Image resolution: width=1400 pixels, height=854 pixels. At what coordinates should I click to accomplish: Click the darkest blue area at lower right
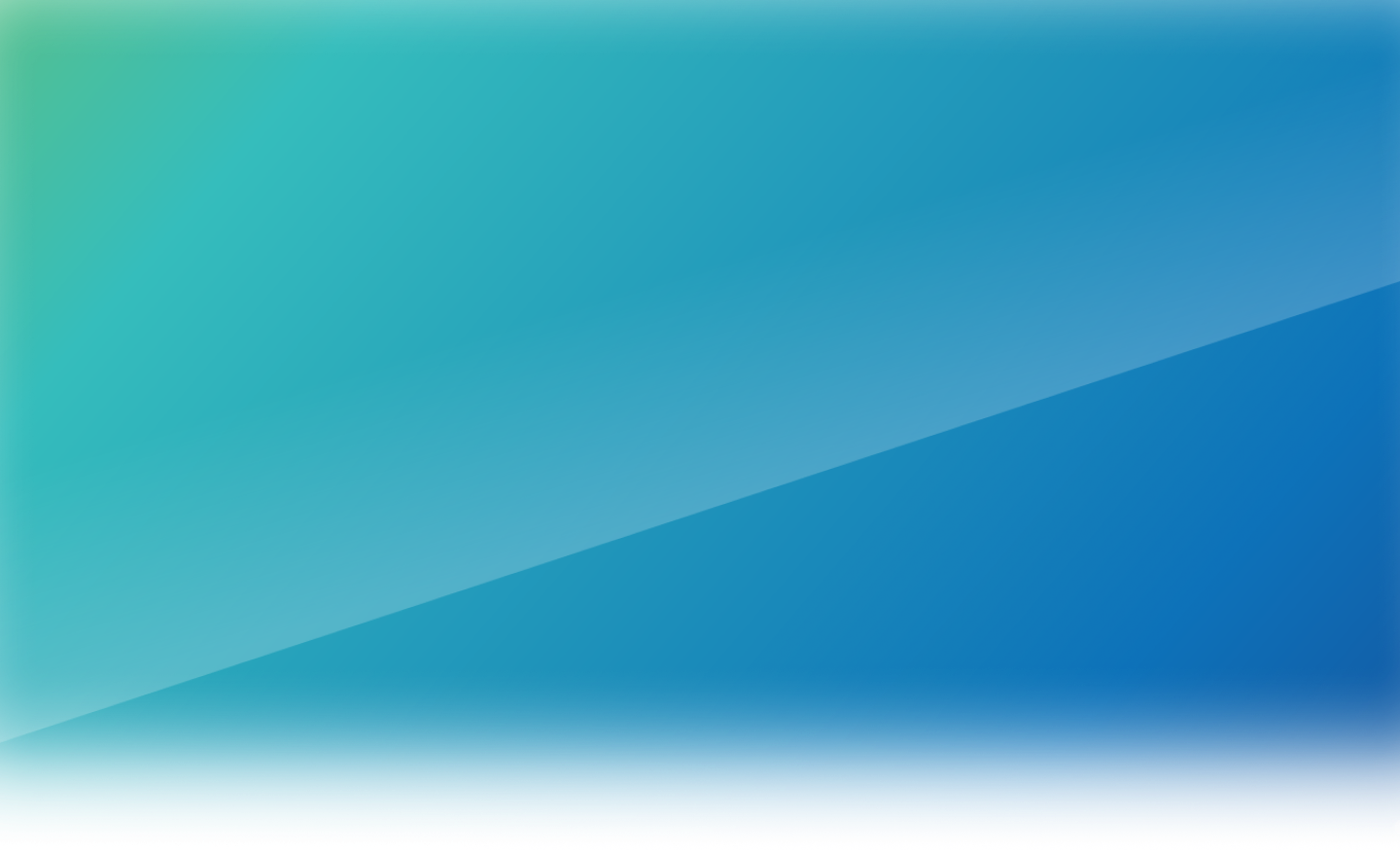[x=1342, y=739]
